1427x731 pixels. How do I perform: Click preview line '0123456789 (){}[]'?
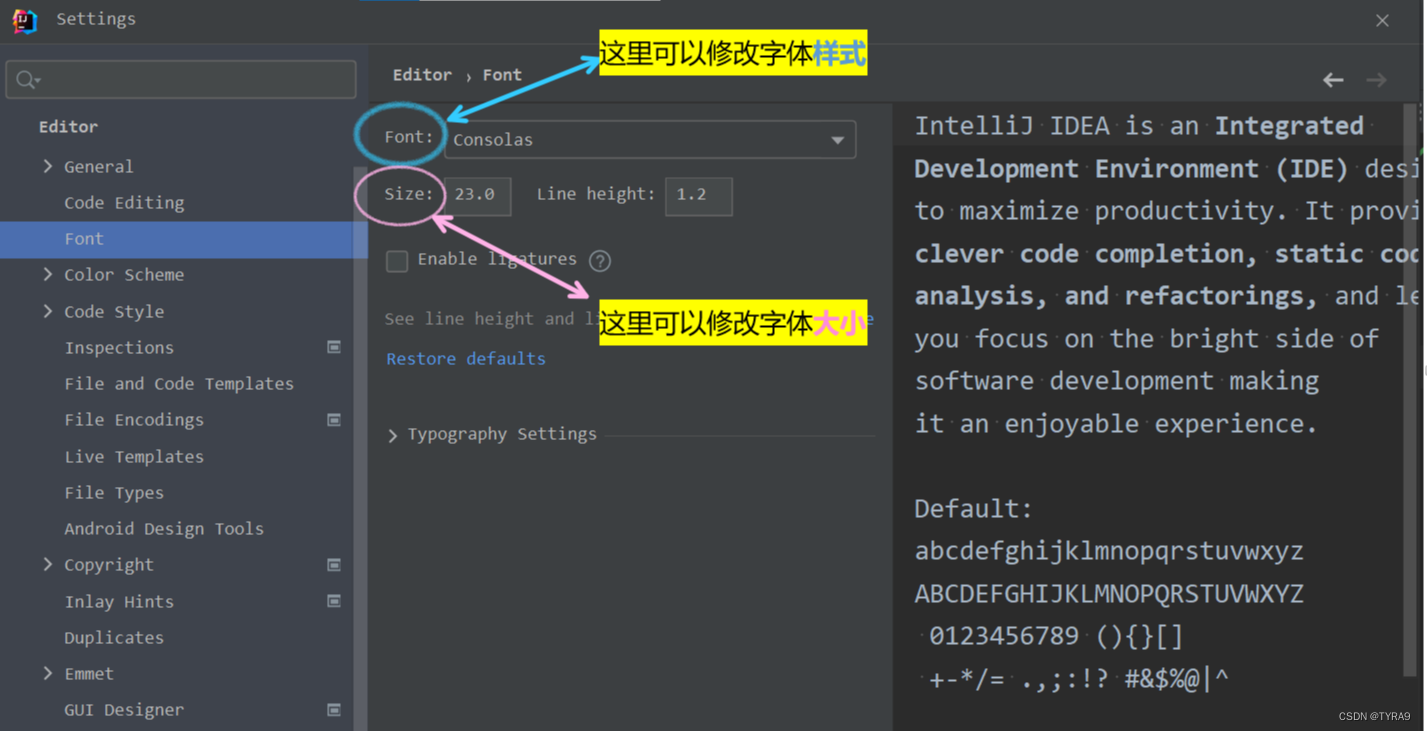(1056, 636)
